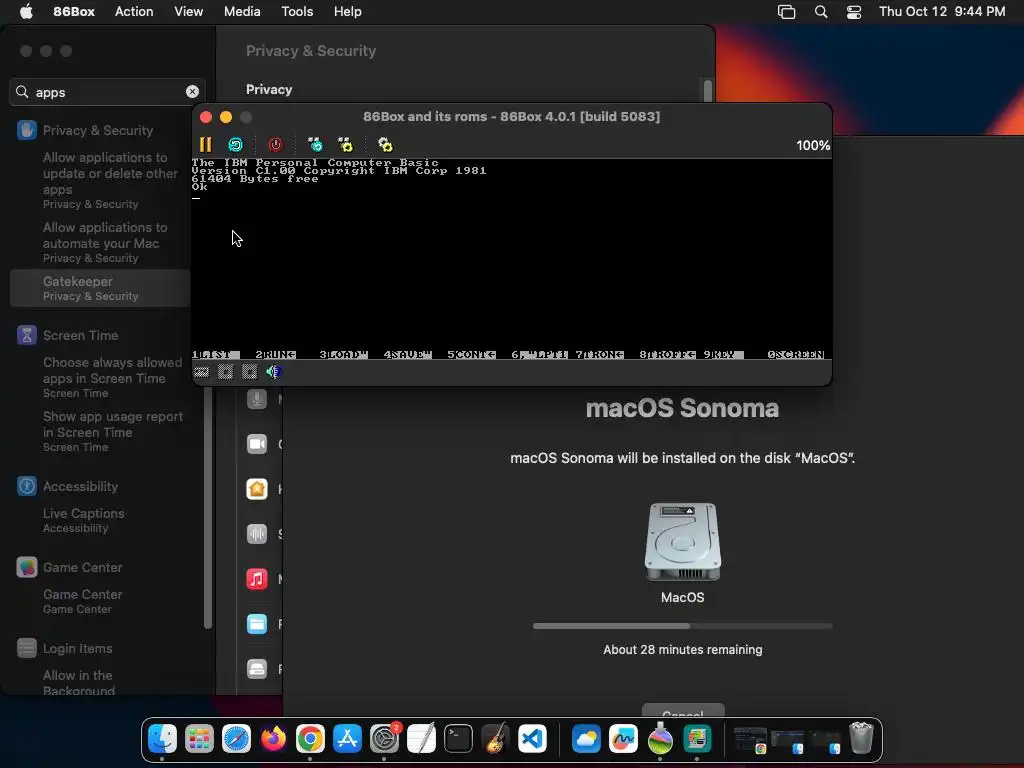The image size is (1024, 768).
Task: Open Finder from the Dock
Action: pos(162,739)
